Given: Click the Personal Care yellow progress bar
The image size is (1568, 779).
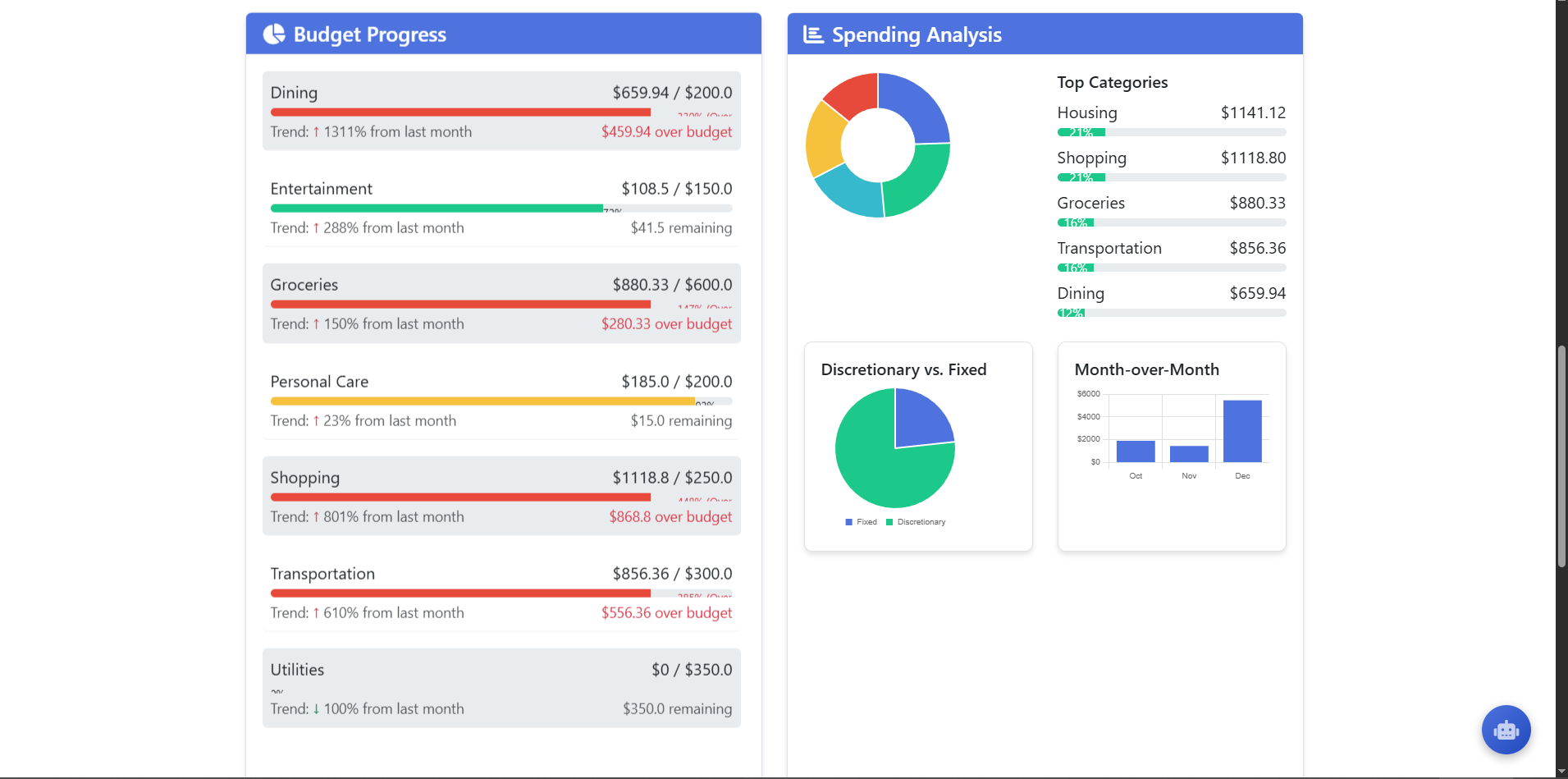Looking at the screenshot, I should tap(482, 401).
